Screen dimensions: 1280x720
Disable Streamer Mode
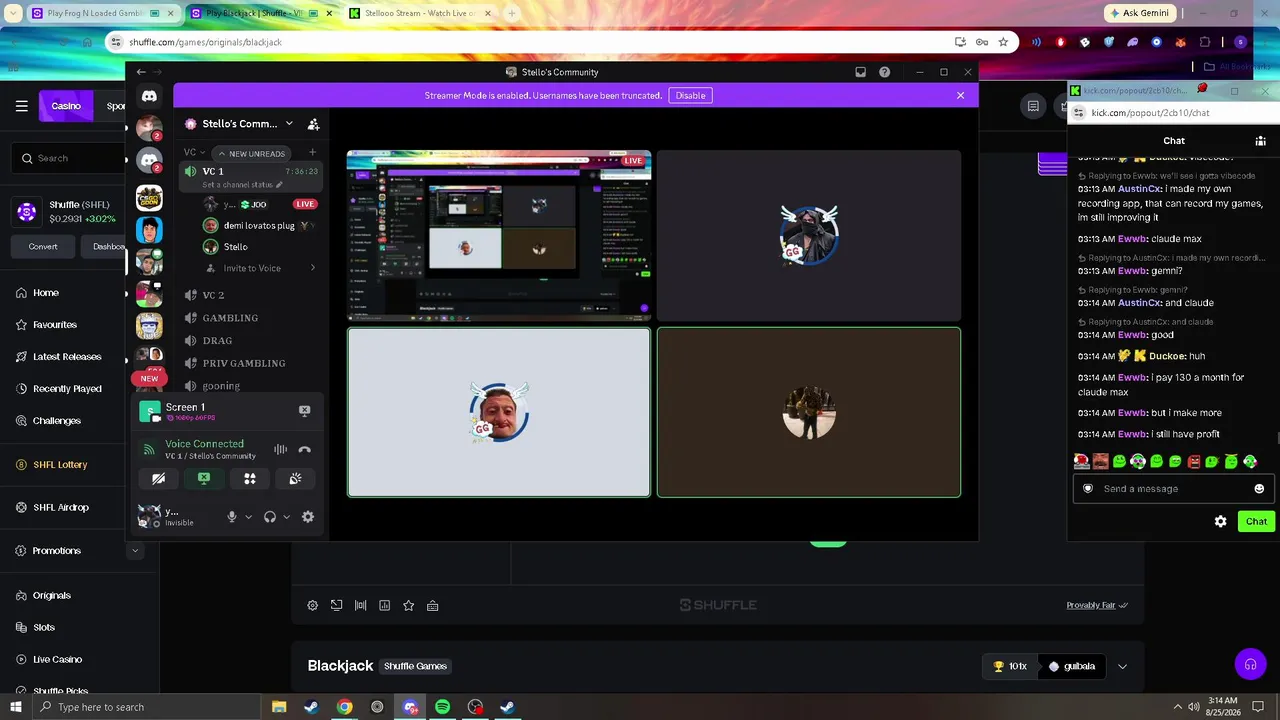(690, 96)
